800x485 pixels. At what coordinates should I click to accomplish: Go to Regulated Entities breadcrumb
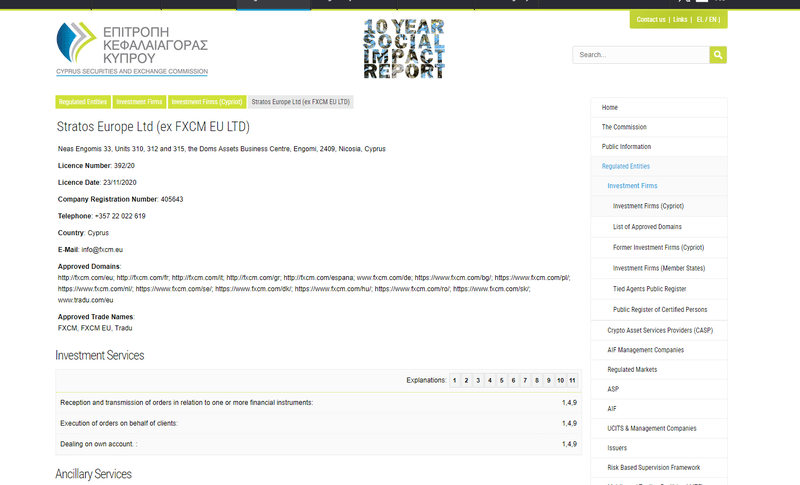83,102
